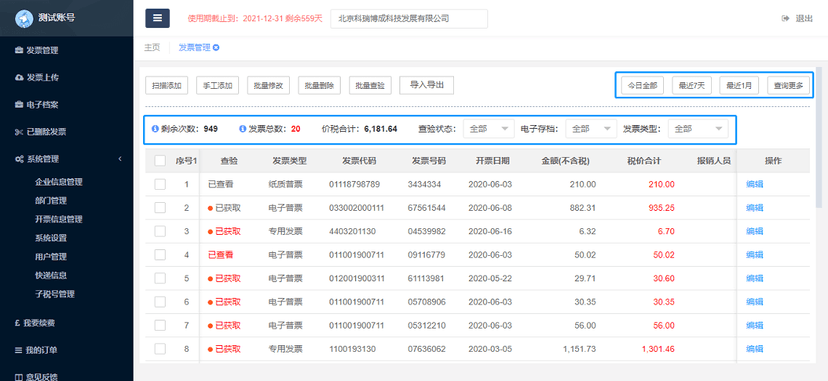Switch to the 主页 tab
Screen dimensions: 828x381
pos(152,47)
